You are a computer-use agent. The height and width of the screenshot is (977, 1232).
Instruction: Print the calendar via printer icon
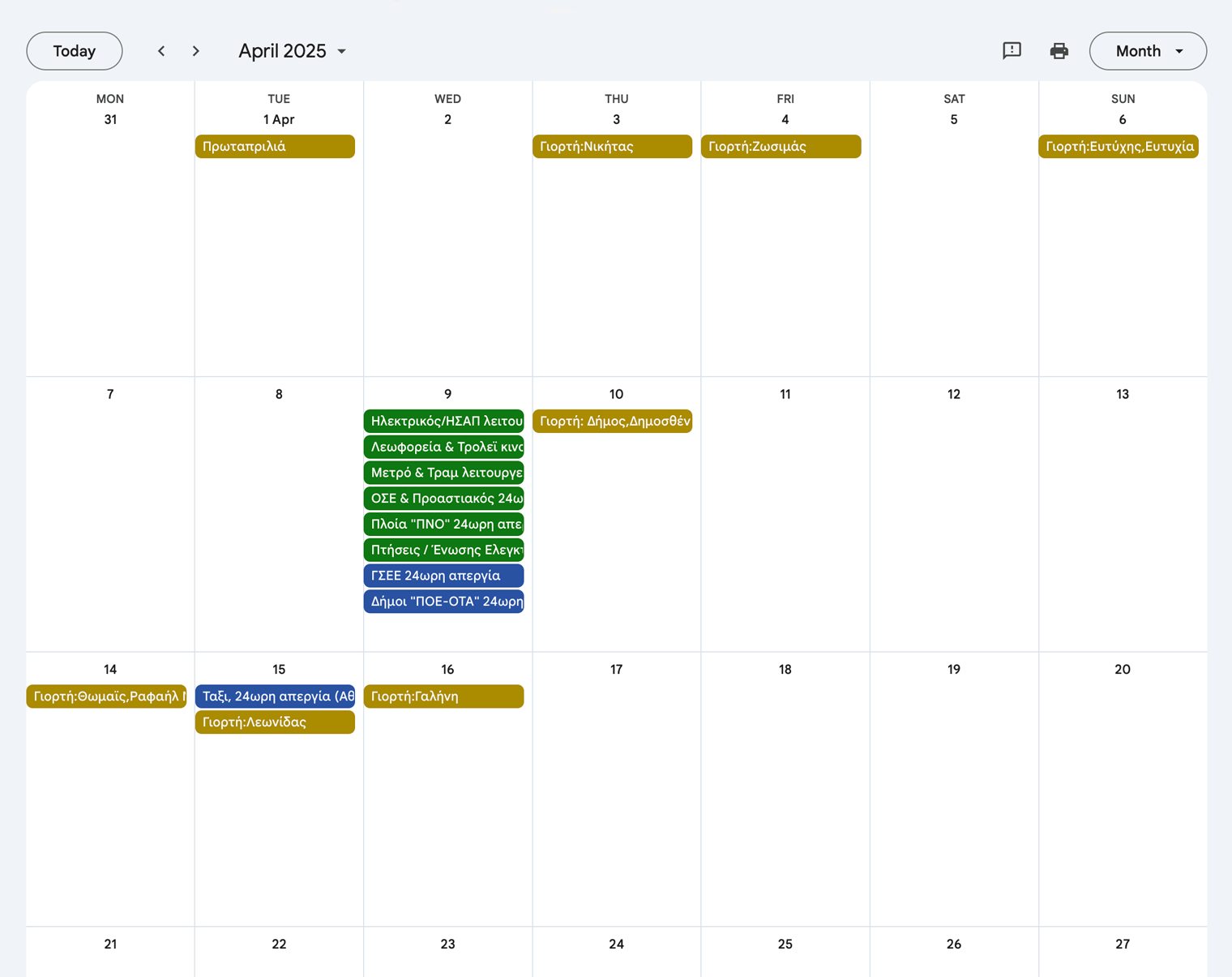coord(1059,51)
